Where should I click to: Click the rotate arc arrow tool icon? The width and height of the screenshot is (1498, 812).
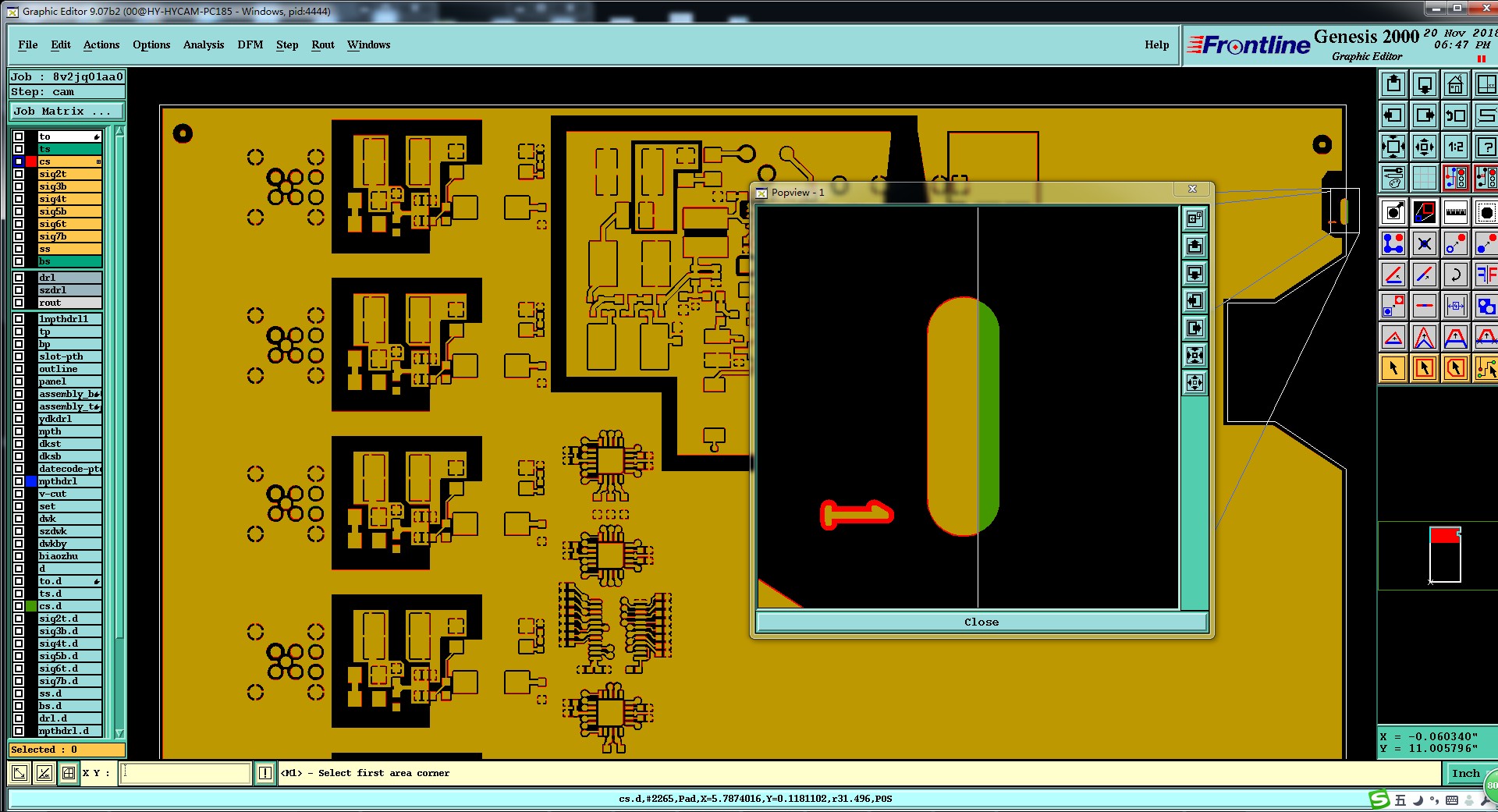pos(1455,275)
